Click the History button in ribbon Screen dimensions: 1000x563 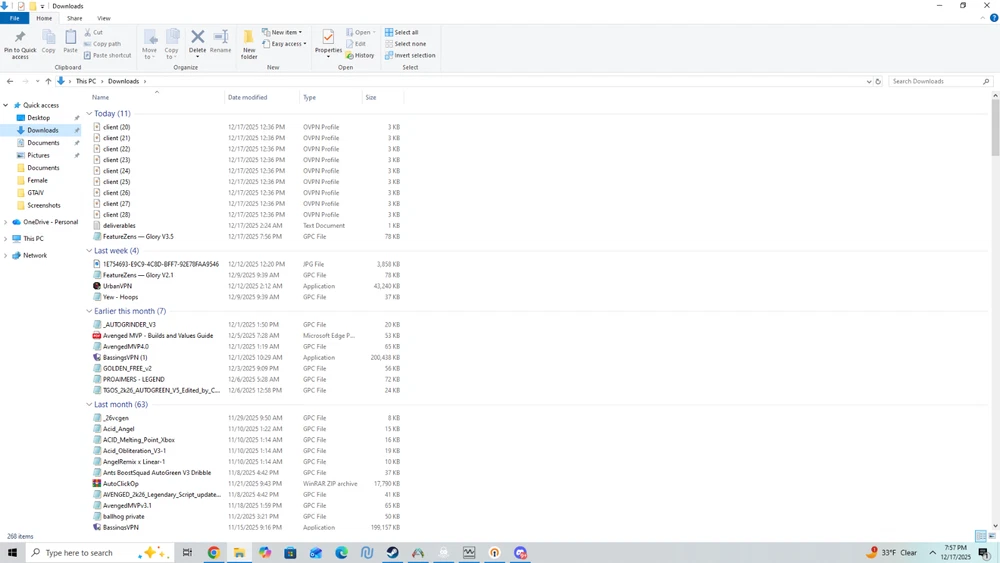[x=360, y=55]
